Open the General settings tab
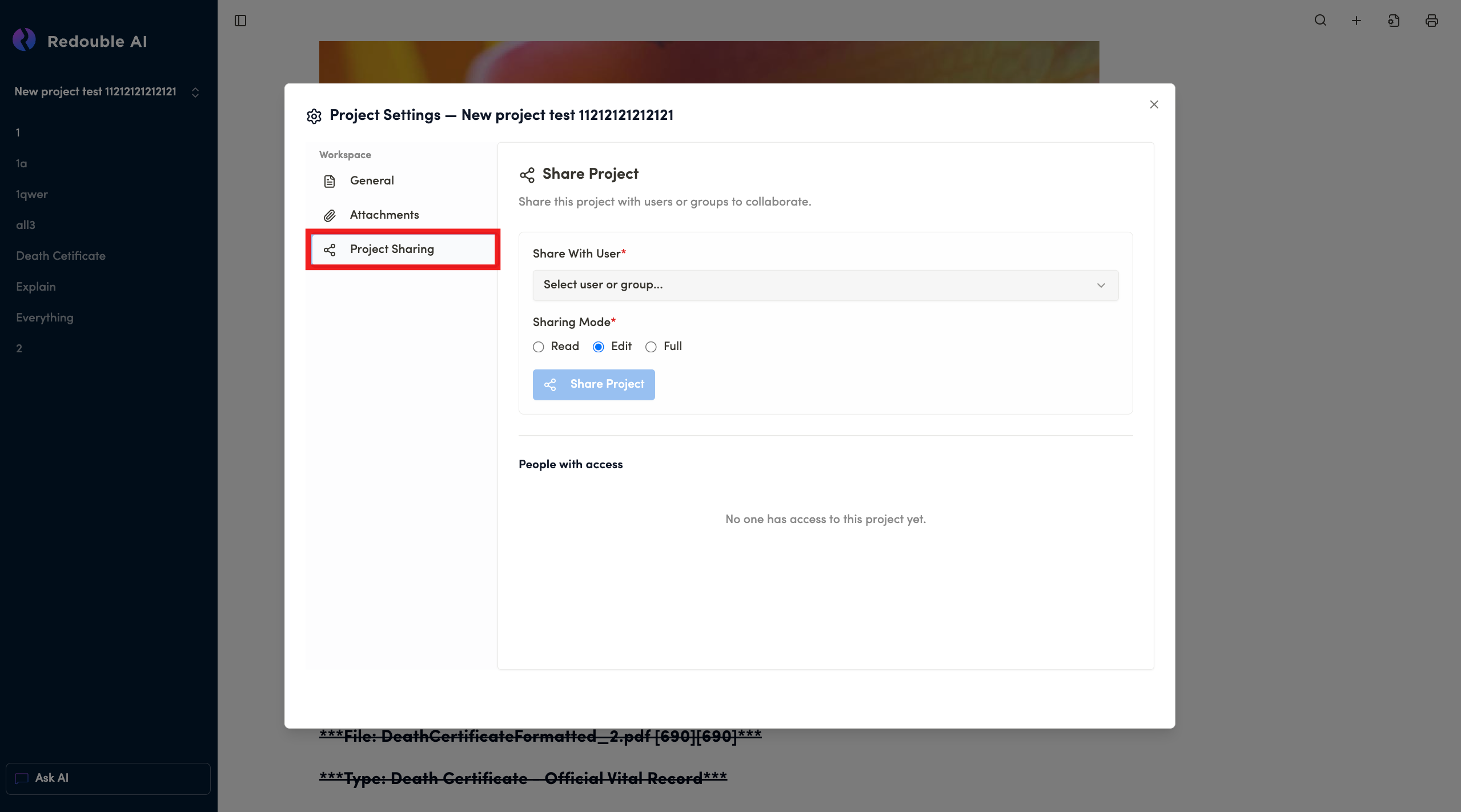This screenshot has width=1461, height=812. (372, 181)
